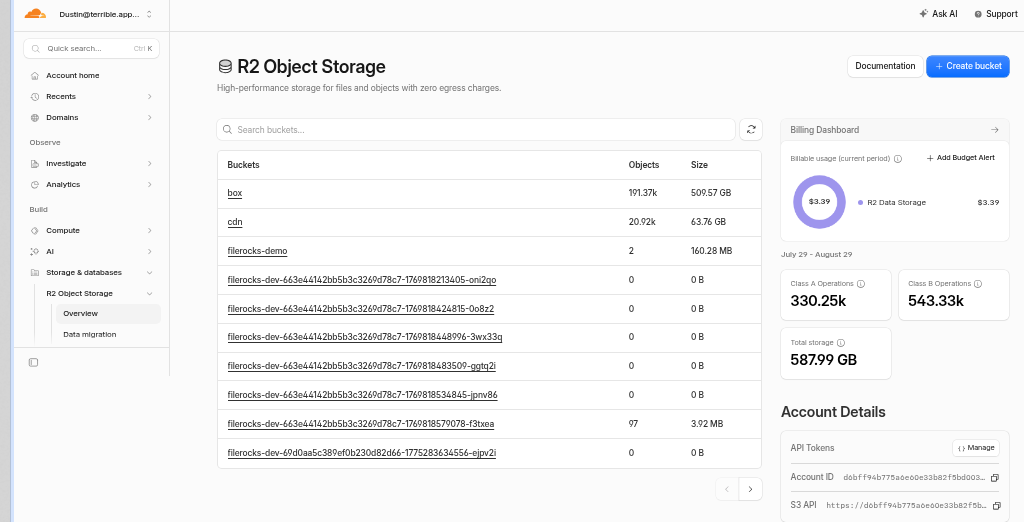Click the AI sparkle icon in sidebar
This screenshot has width=1024, height=522.
[x=35, y=252]
